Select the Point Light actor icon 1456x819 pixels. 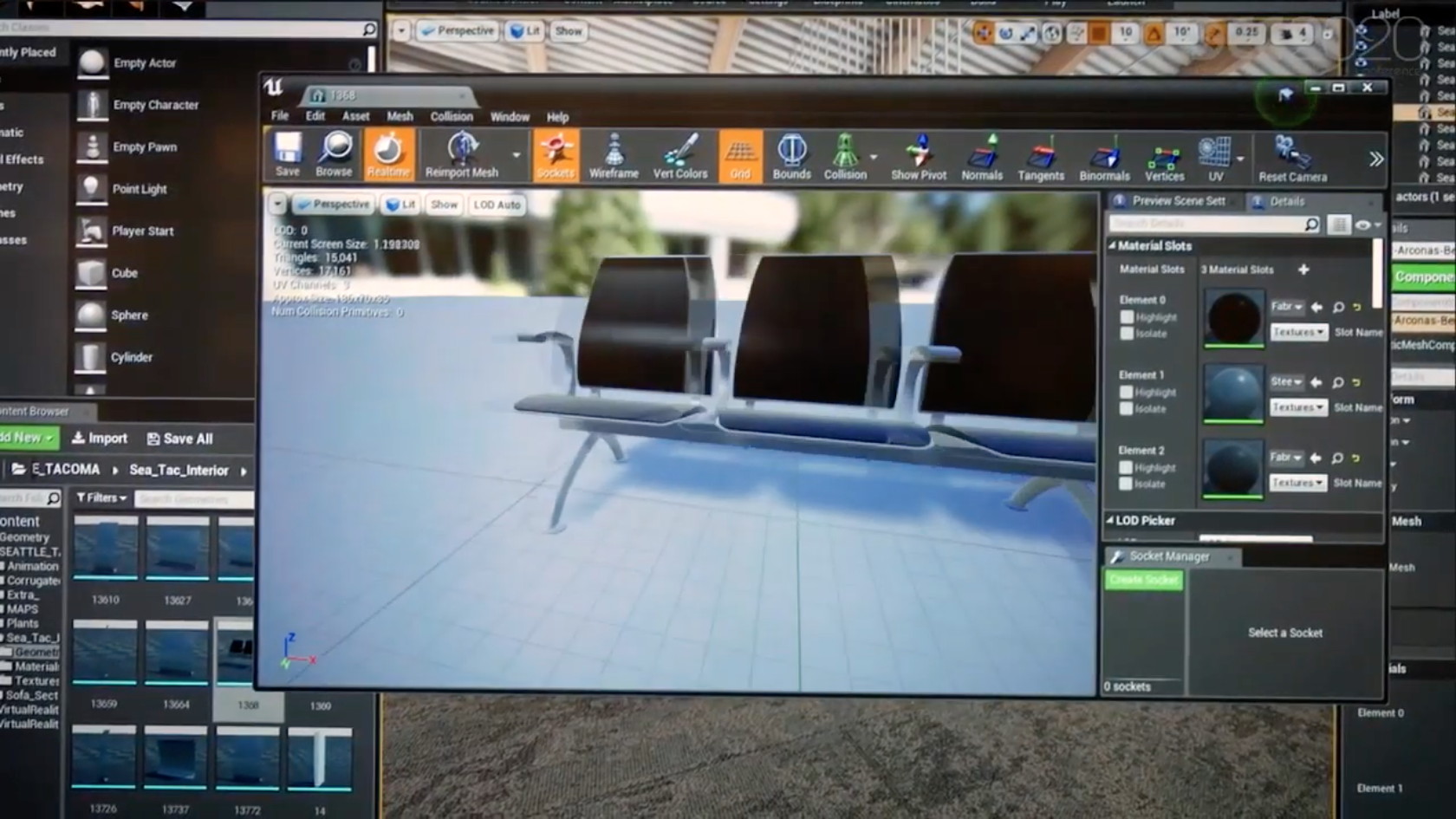coord(91,188)
